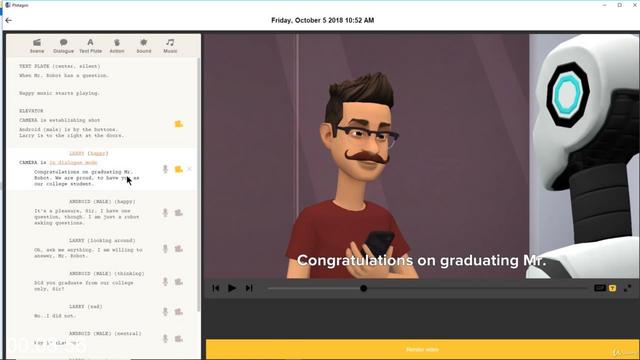Click microphone icon of Congratulations dialogue
This screenshot has height=360, width=640.
point(165,169)
